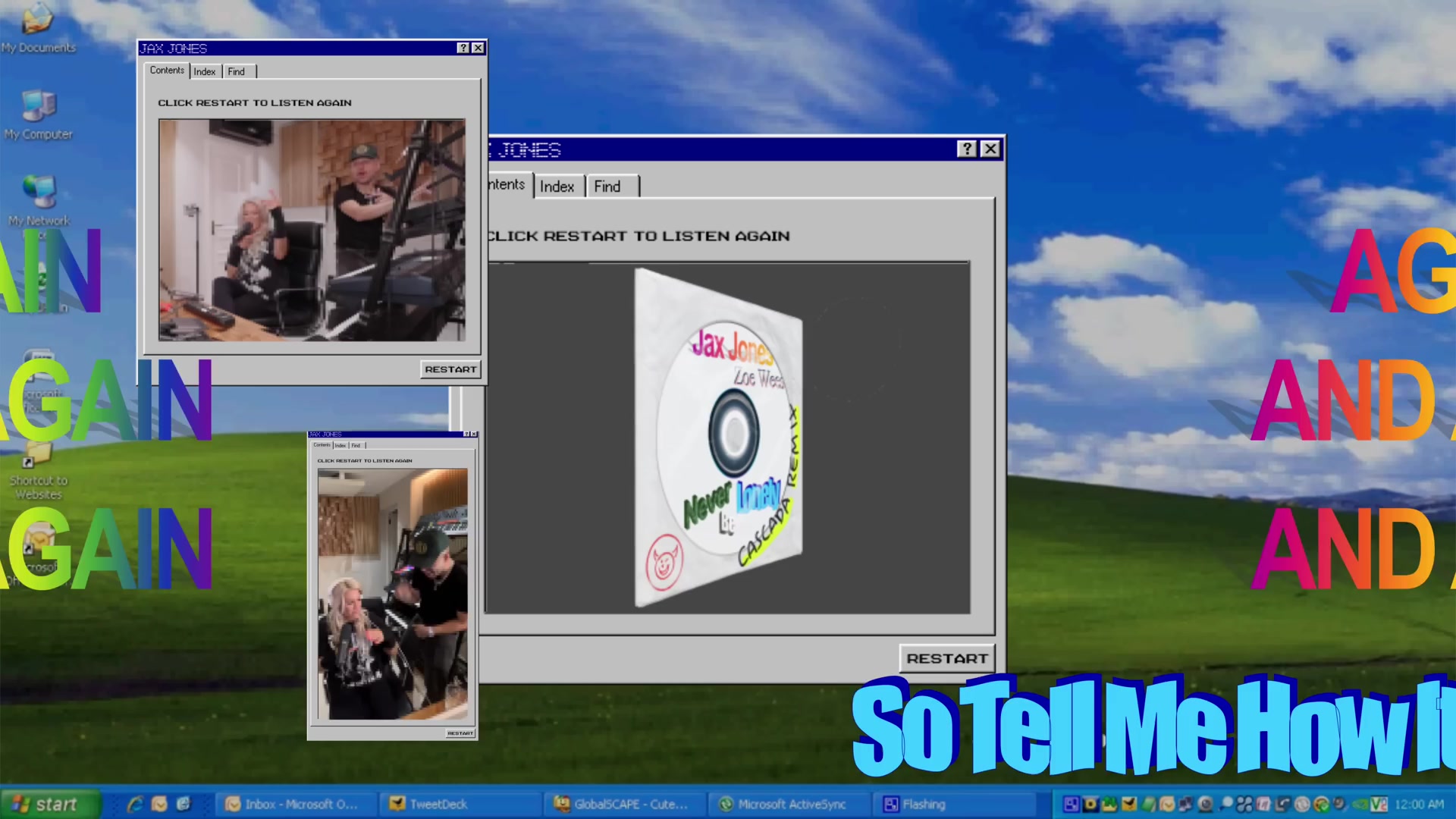1456x819 pixels.
Task: Switch to Contents tab in top-left Jax Jones window
Action: pos(167,70)
